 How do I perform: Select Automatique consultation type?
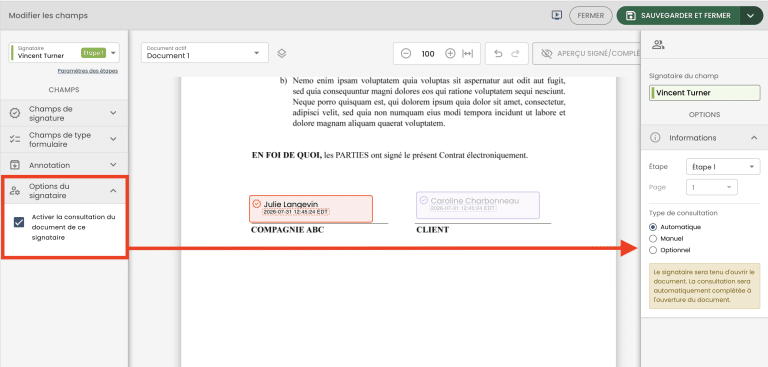(x=652, y=227)
